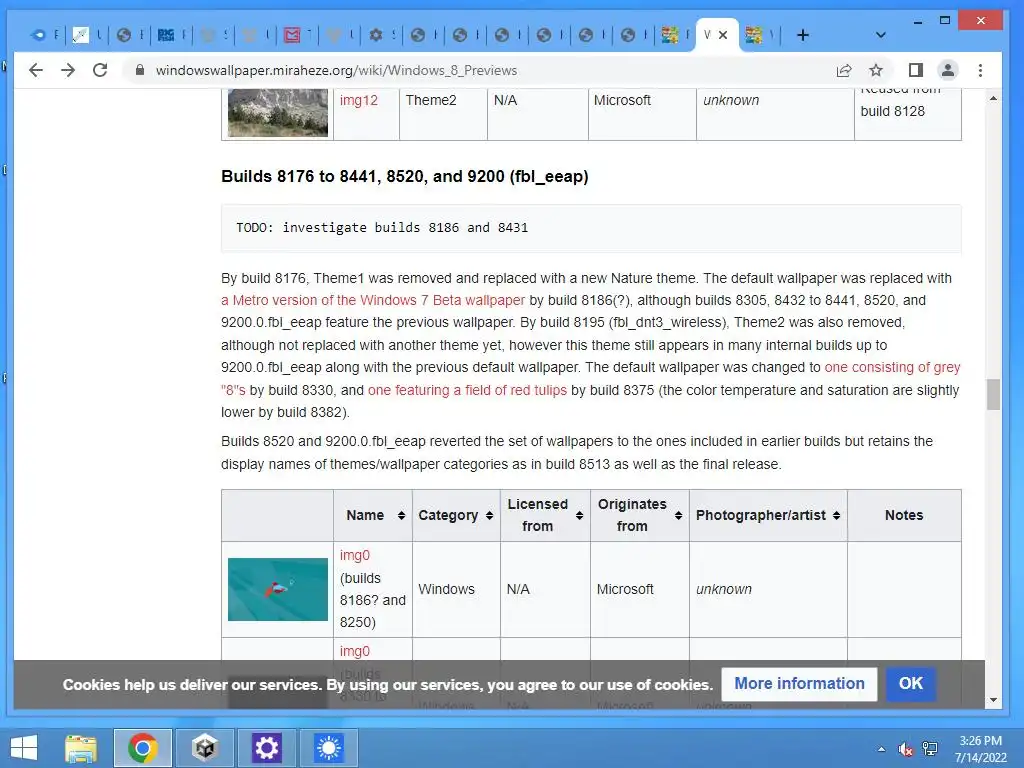Open the Windows Start button
The image size is (1024, 768).
point(24,748)
